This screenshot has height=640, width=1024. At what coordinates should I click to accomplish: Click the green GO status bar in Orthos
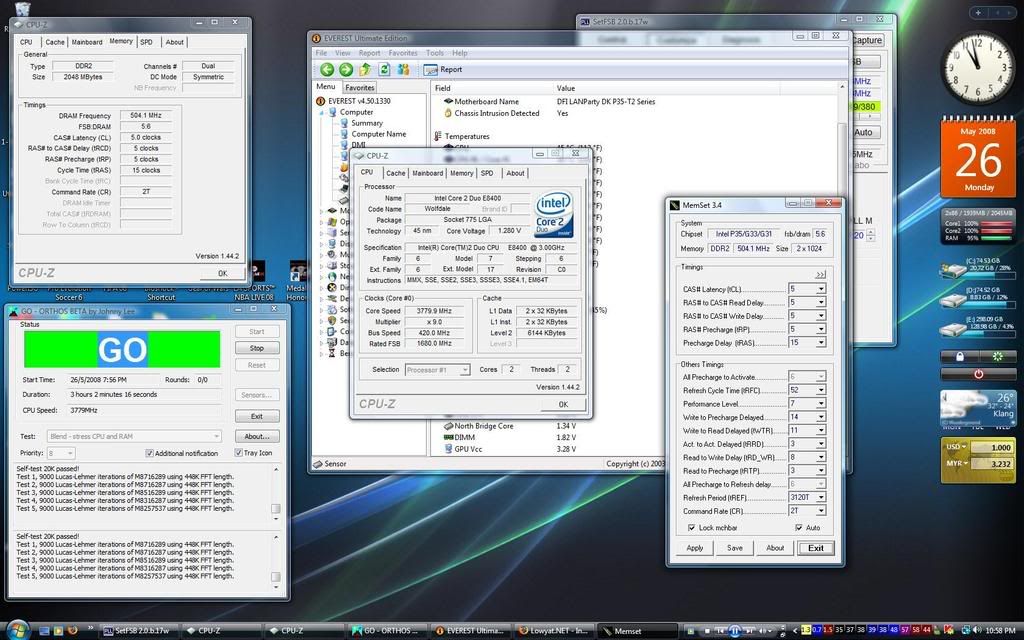[122, 350]
